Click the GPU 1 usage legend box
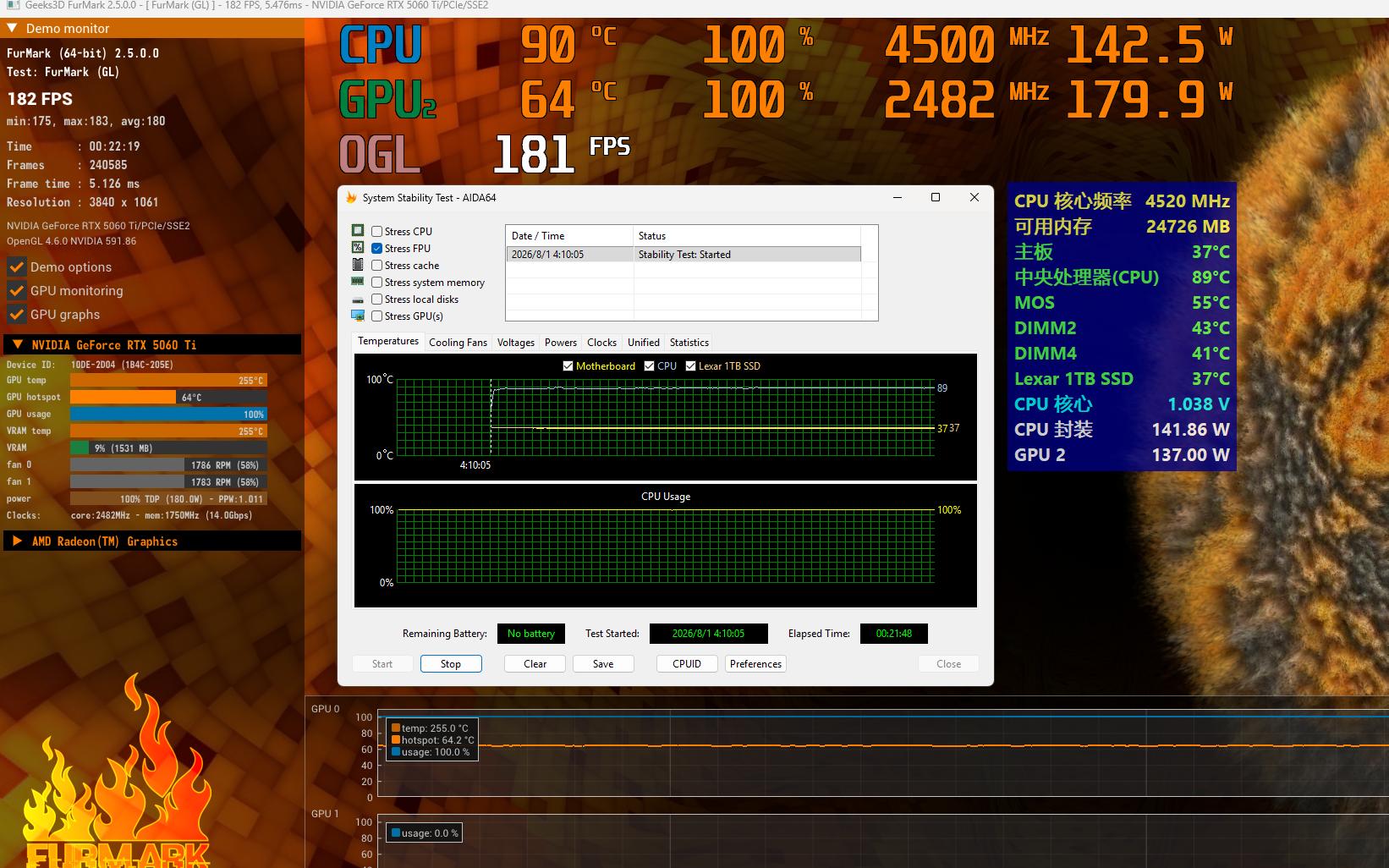This screenshot has width=1389, height=868. 424,832
